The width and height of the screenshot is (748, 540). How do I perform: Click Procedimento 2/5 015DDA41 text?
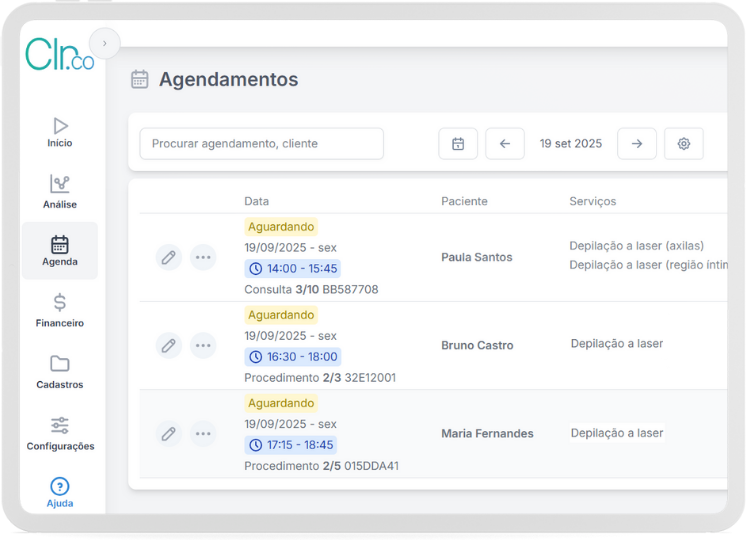tap(322, 466)
